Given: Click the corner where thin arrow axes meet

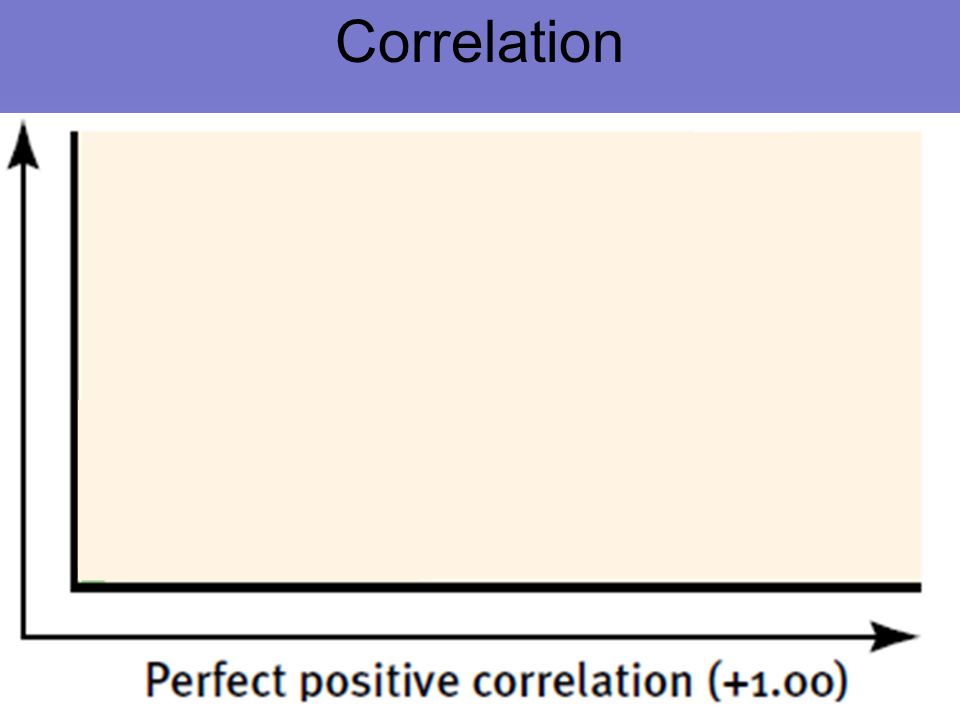Looking at the screenshot, I should coord(23,637).
